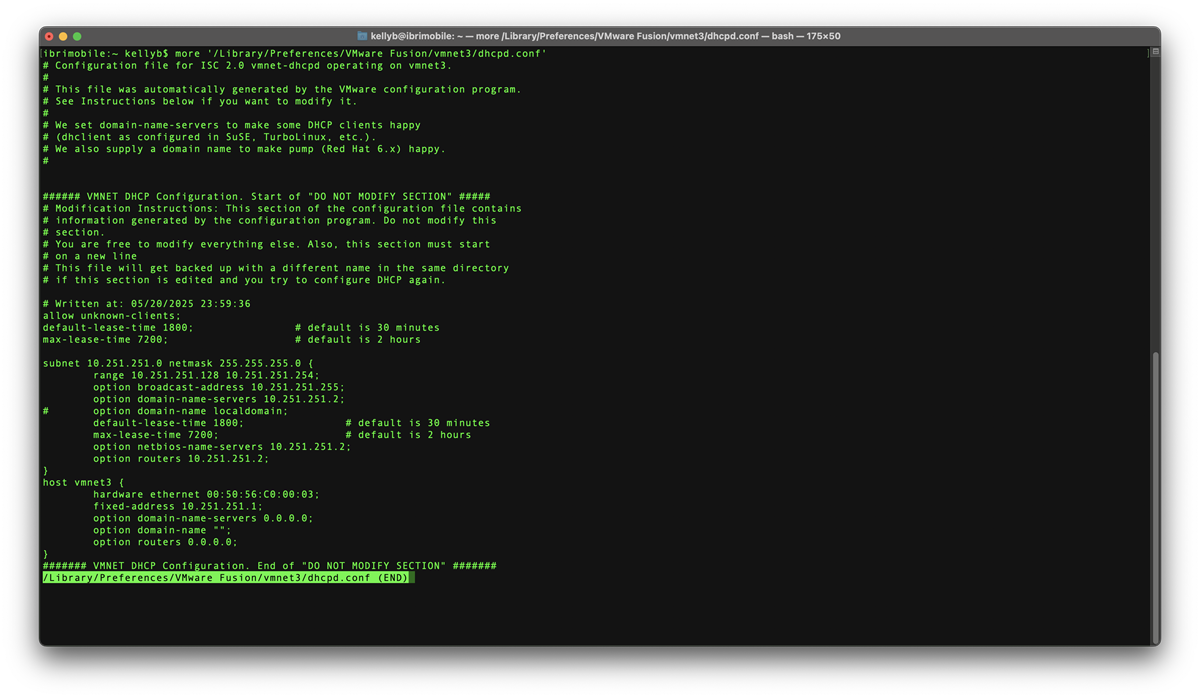Click the prompt line running the more command

(x=295, y=54)
